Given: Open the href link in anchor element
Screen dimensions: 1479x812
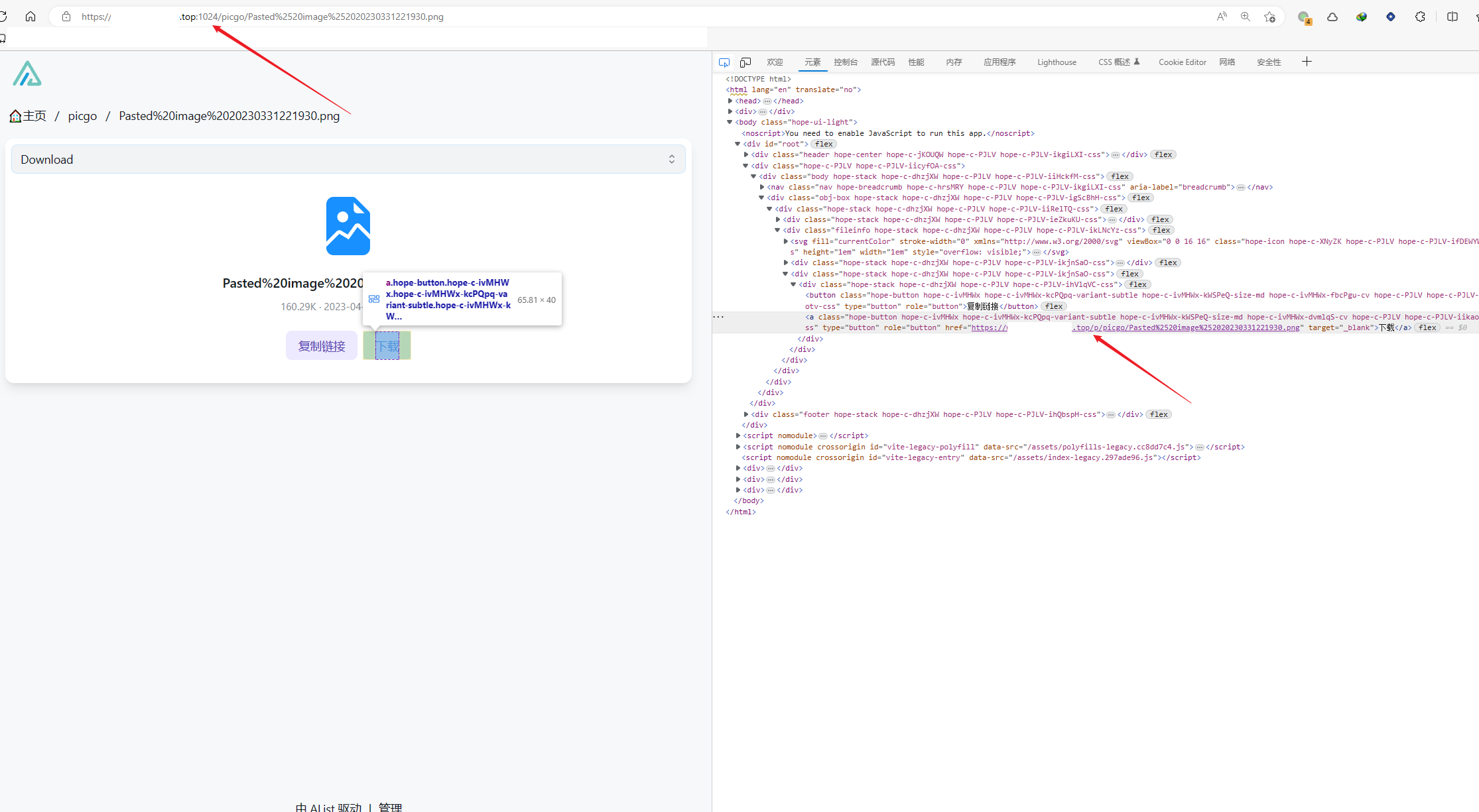Looking at the screenshot, I should pos(1135,327).
